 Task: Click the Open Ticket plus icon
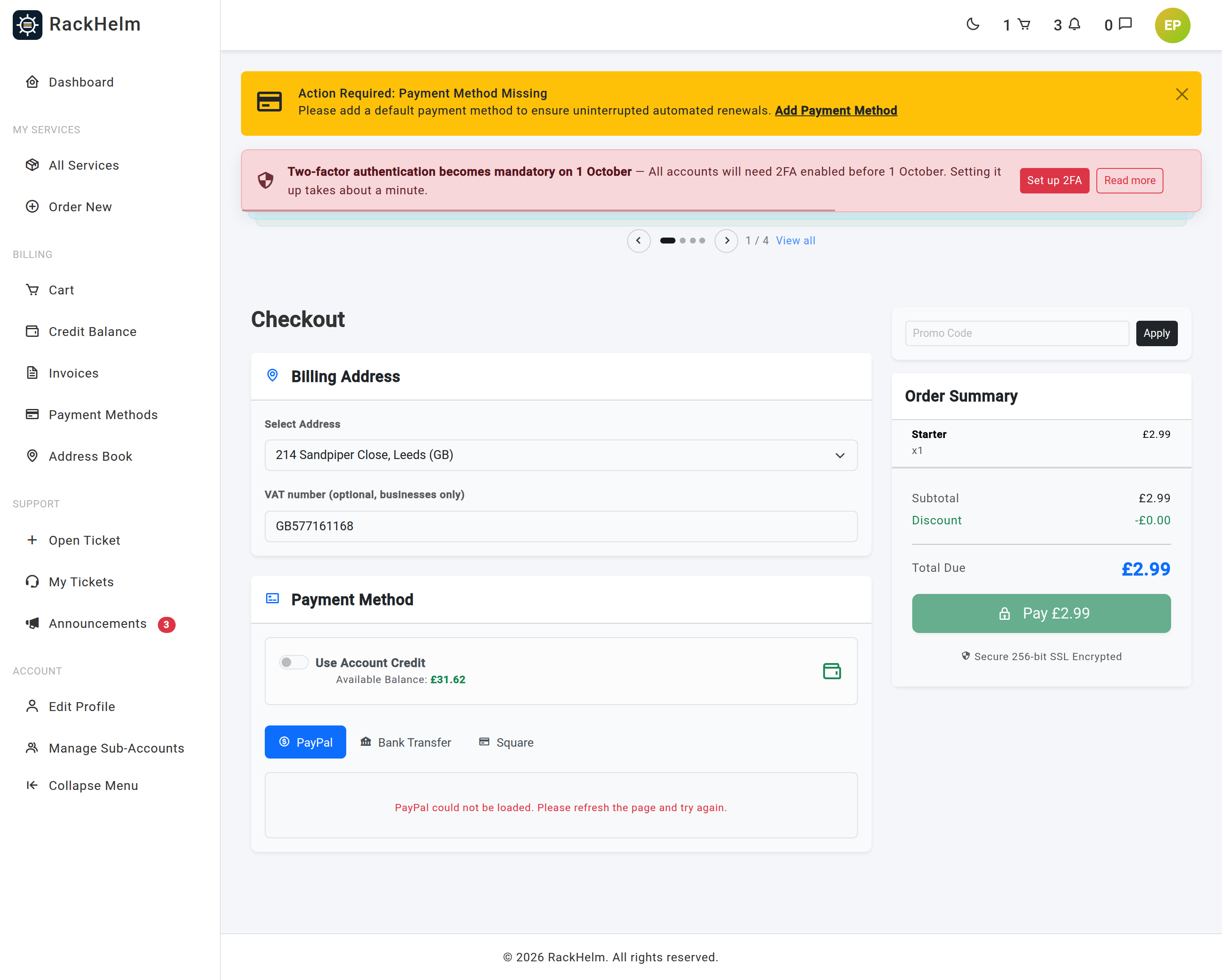pyautogui.click(x=32, y=540)
